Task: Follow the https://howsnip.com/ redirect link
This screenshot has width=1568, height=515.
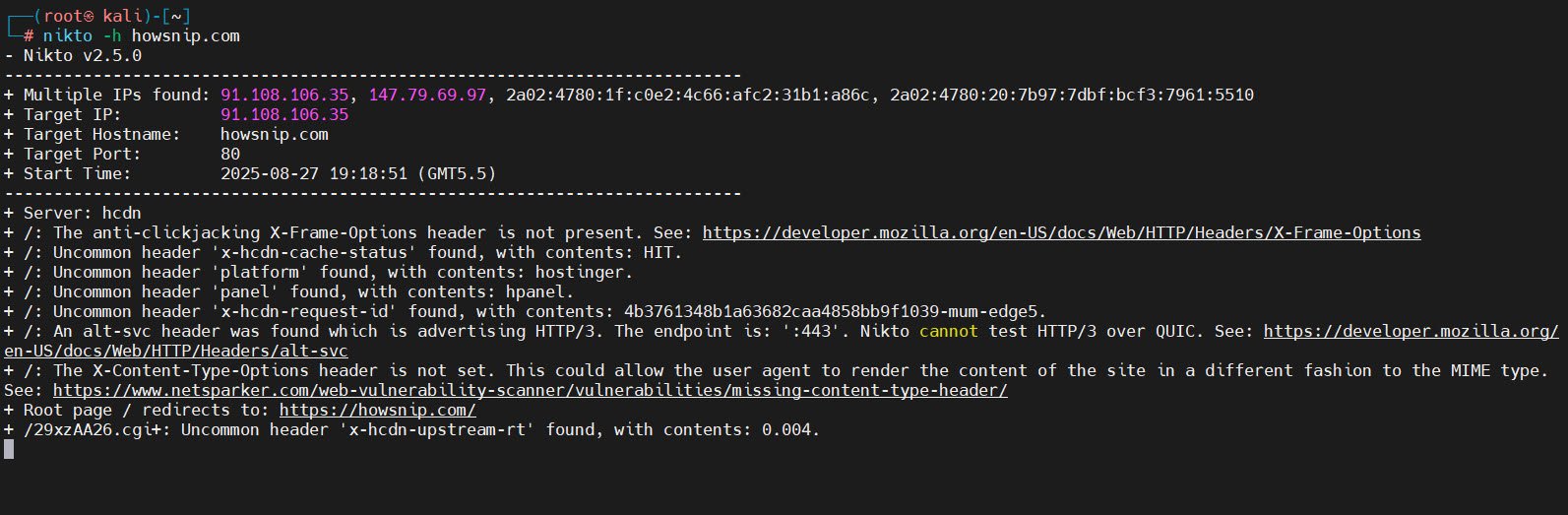Action: (377, 411)
